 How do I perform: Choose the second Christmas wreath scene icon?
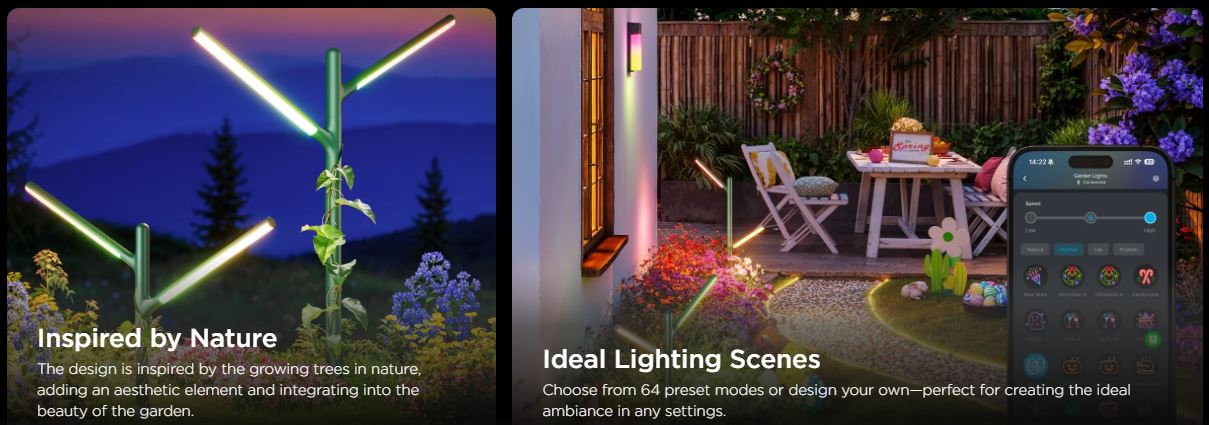click(x=1107, y=276)
